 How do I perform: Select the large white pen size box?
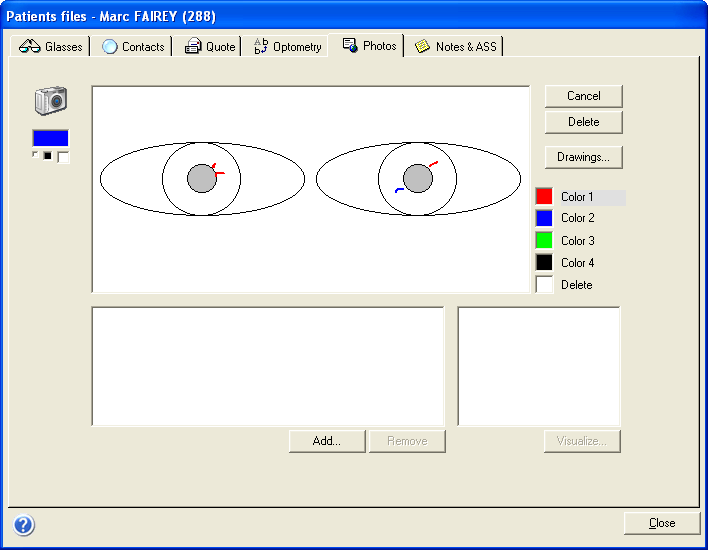63,156
